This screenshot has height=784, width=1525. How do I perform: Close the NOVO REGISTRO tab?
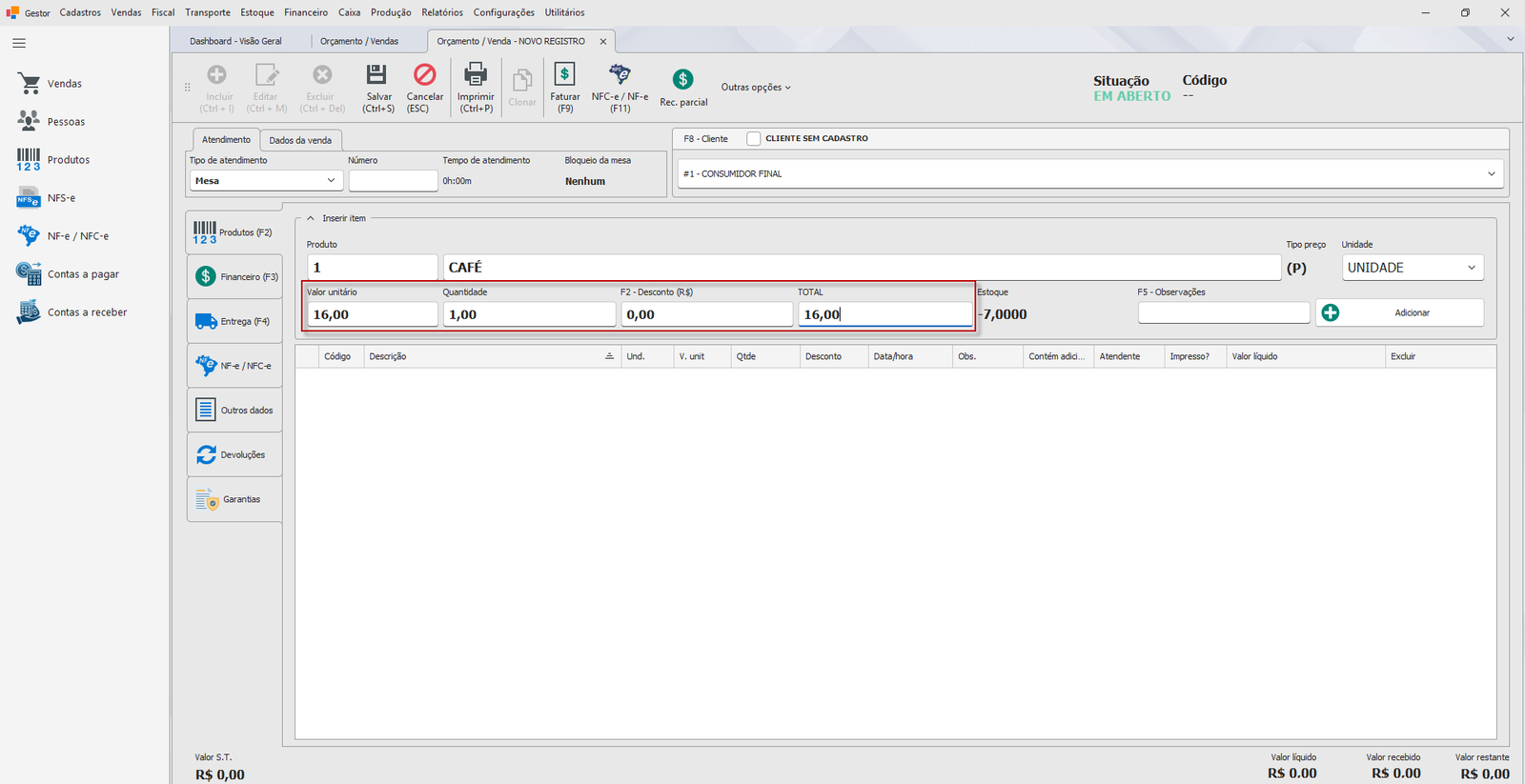pos(603,41)
